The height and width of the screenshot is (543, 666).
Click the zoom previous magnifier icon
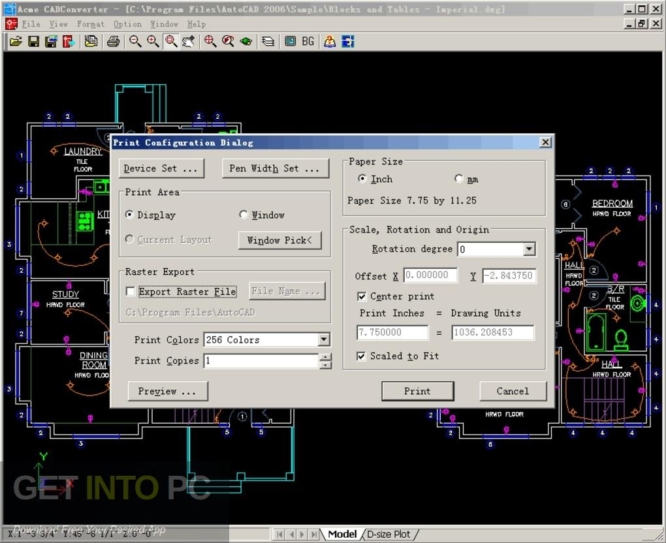click(228, 42)
